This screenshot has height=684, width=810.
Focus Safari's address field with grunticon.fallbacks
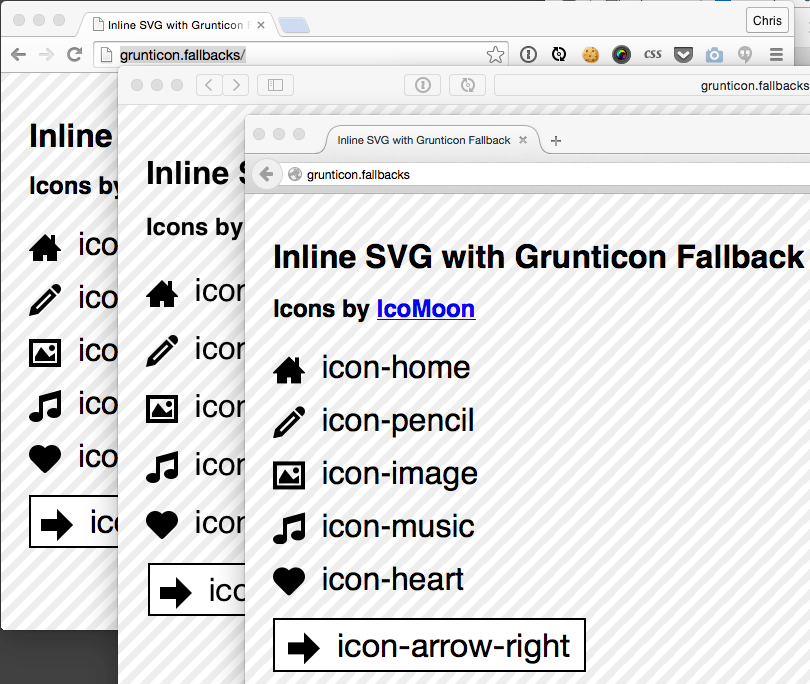652,85
